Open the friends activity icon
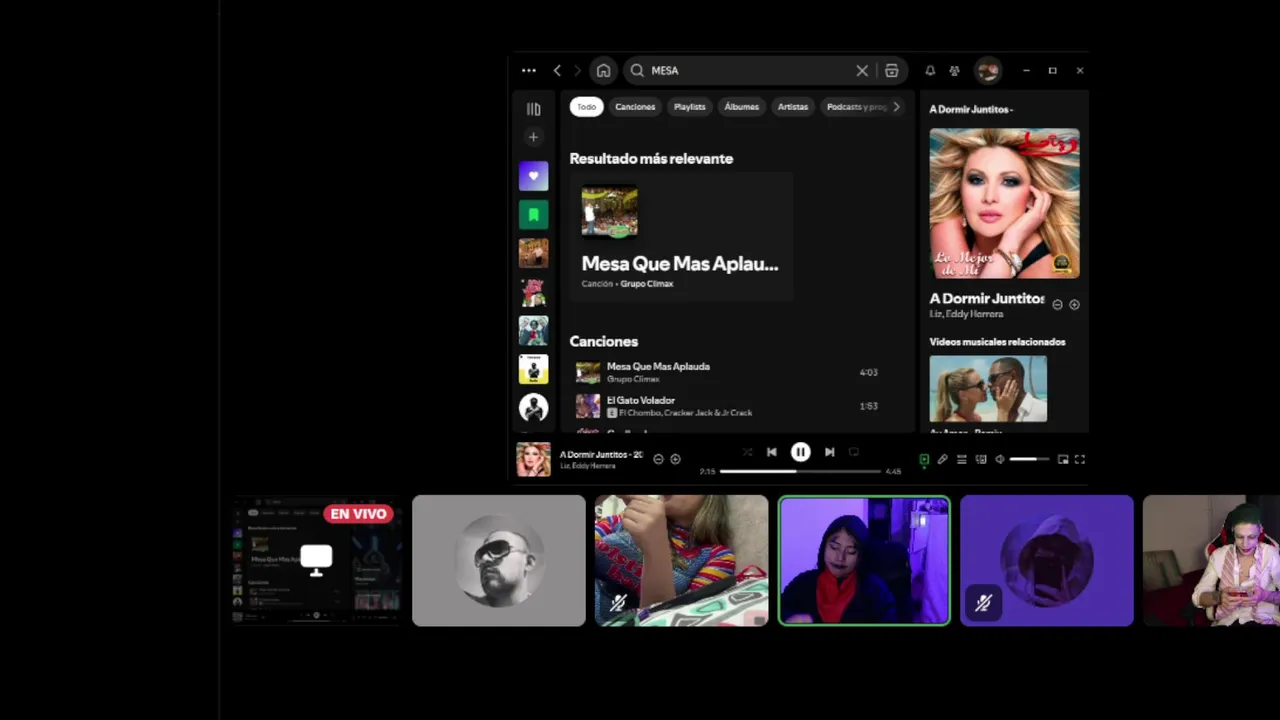Image resolution: width=1280 pixels, height=720 pixels. (x=954, y=71)
